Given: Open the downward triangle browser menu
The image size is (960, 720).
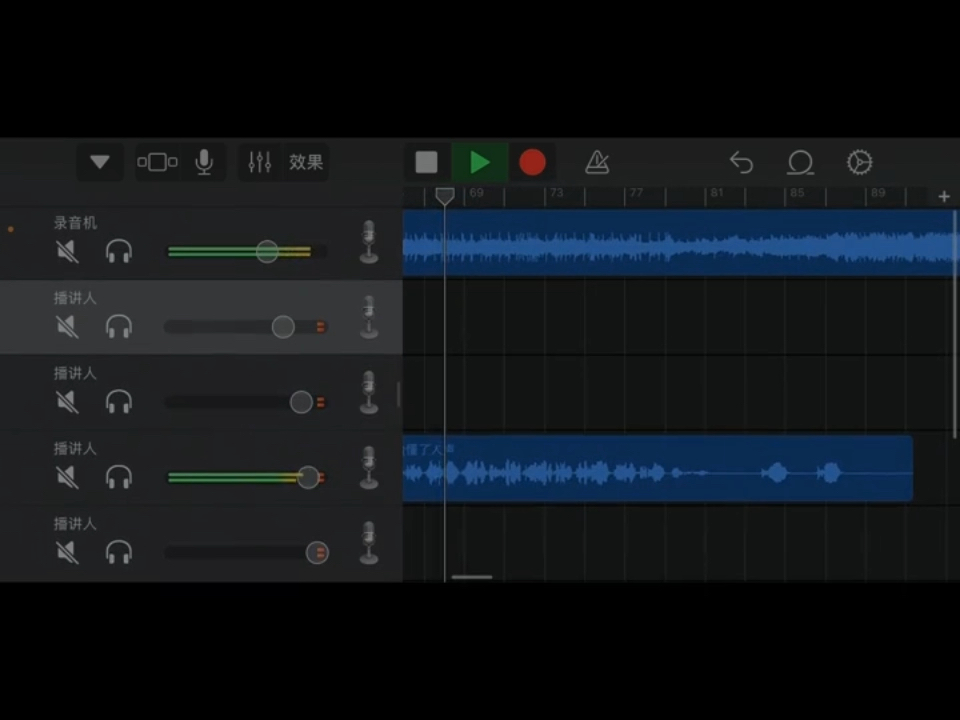Looking at the screenshot, I should pyautogui.click(x=100, y=162).
